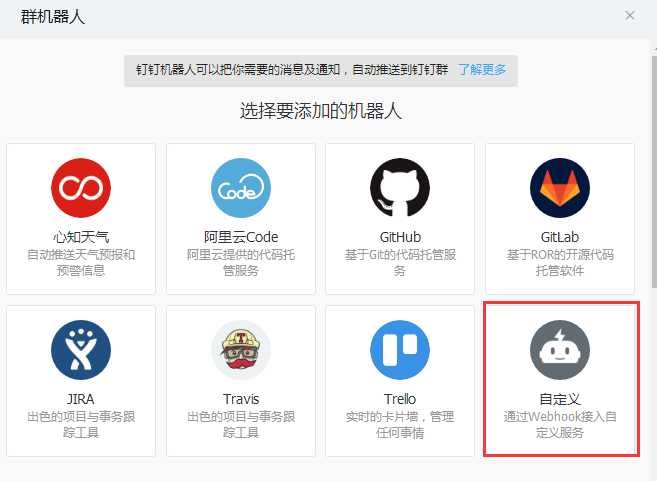Click the JIRA title label
This screenshot has height=481, width=657.
[81, 399]
